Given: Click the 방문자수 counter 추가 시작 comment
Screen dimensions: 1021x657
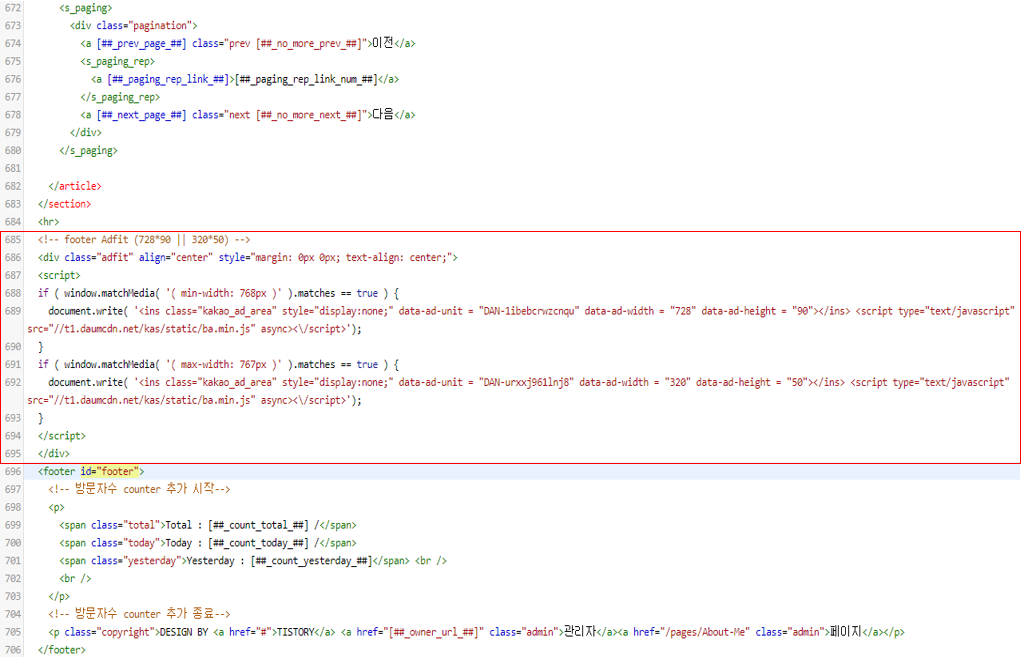Looking at the screenshot, I should tap(139, 489).
